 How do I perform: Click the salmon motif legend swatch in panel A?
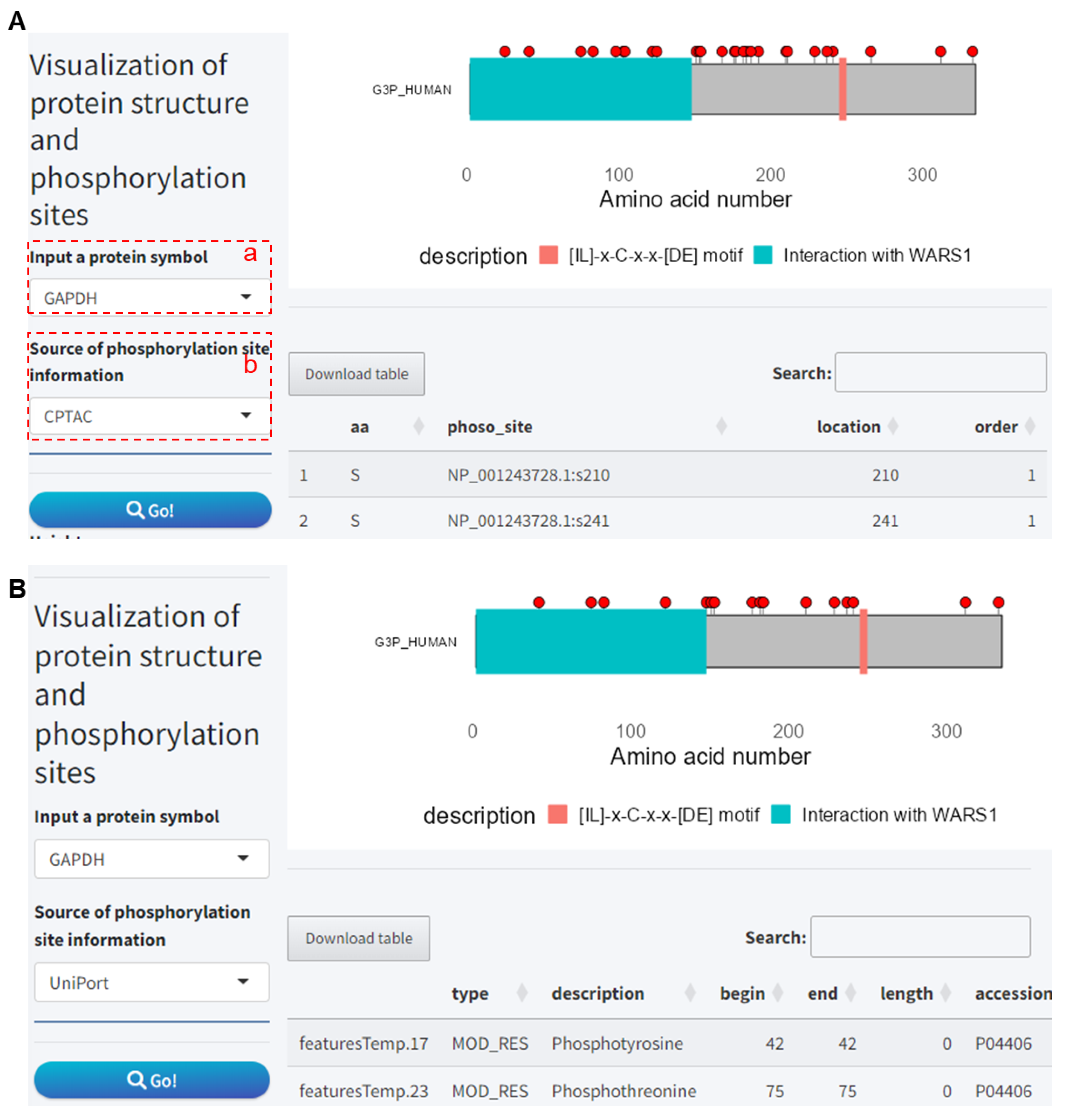pos(548,255)
